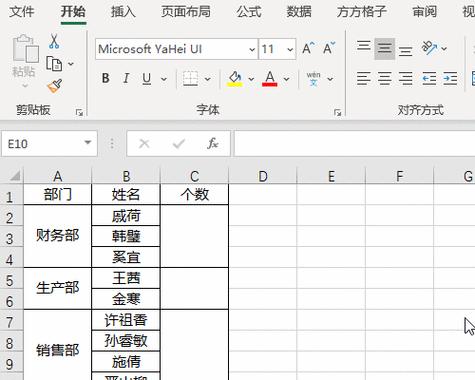Expand border options dropdown
This screenshot has height=380, width=475.
tap(207, 79)
